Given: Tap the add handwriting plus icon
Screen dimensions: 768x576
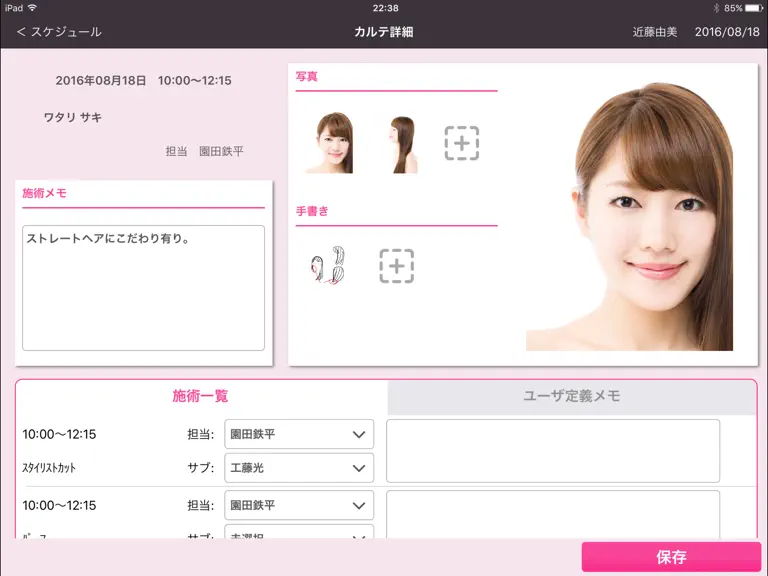Looking at the screenshot, I should click(x=397, y=266).
